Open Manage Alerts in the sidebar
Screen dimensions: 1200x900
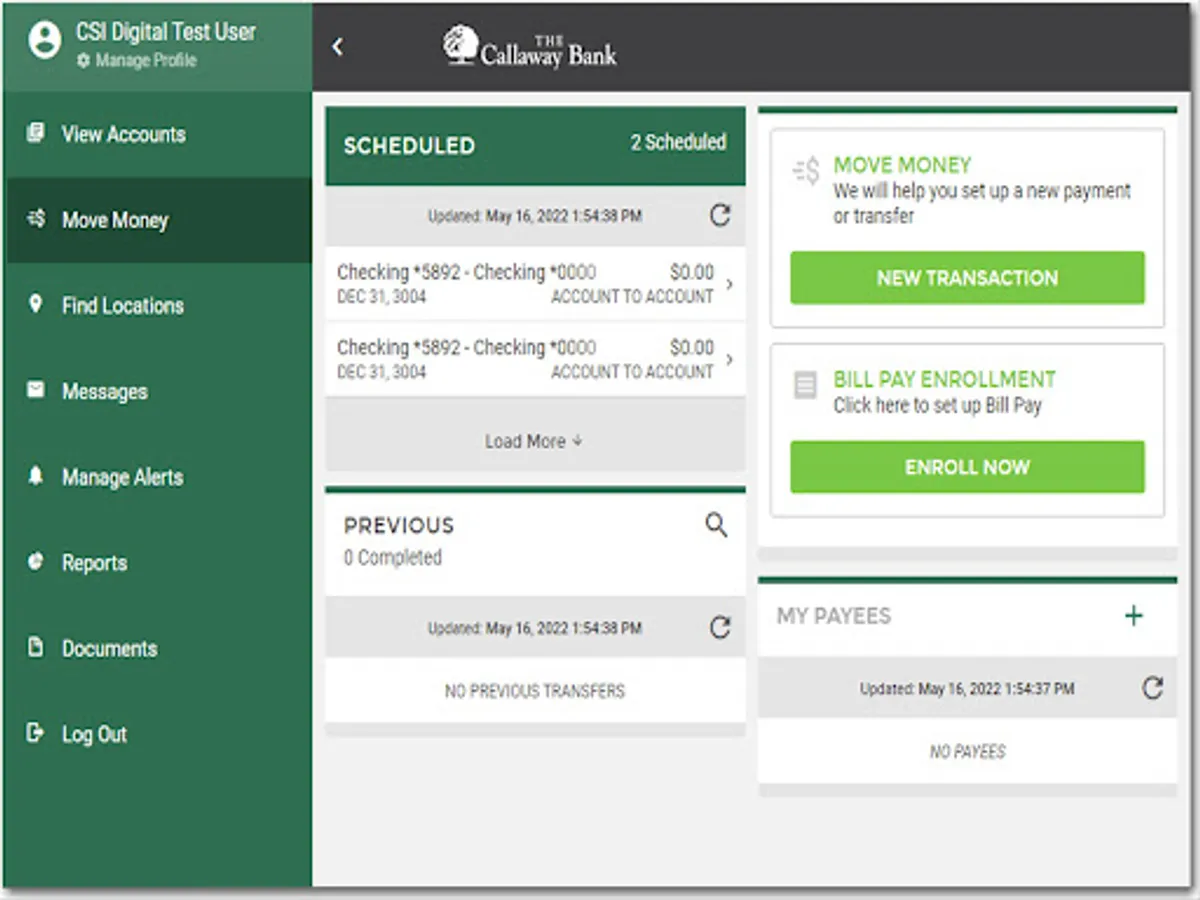157,478
